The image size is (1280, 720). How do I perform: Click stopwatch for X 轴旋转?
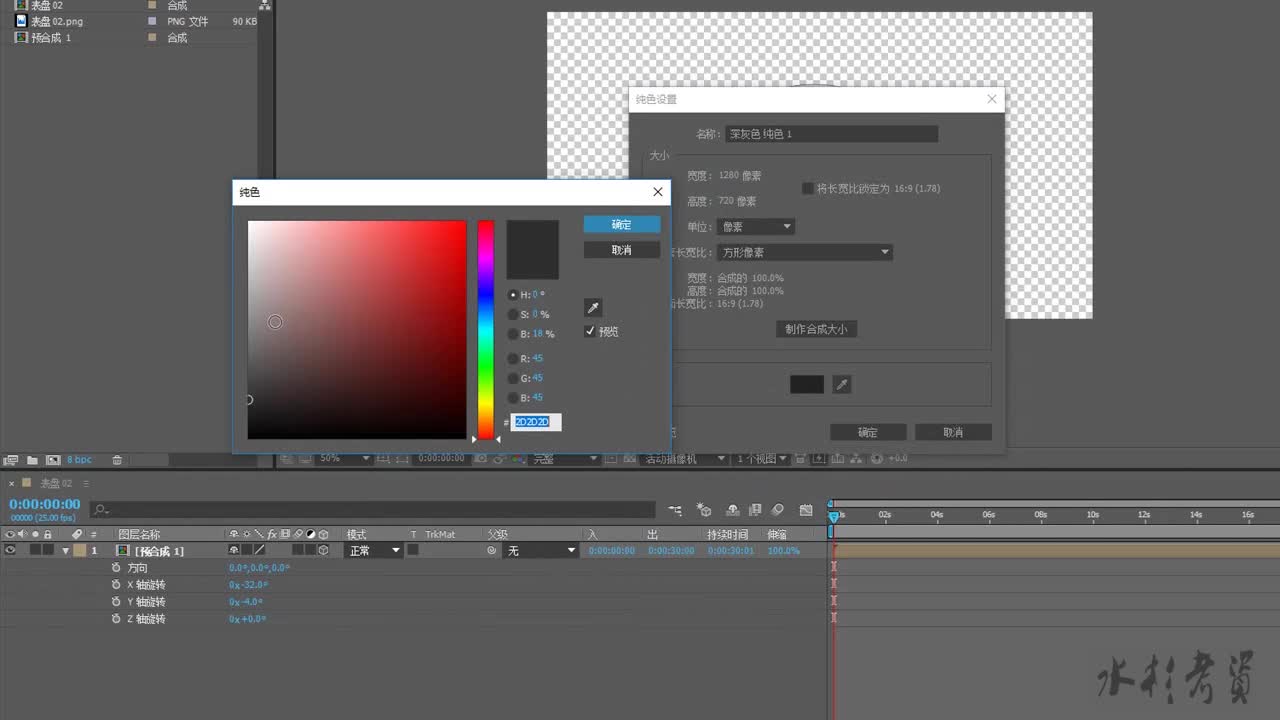[116, 584]
